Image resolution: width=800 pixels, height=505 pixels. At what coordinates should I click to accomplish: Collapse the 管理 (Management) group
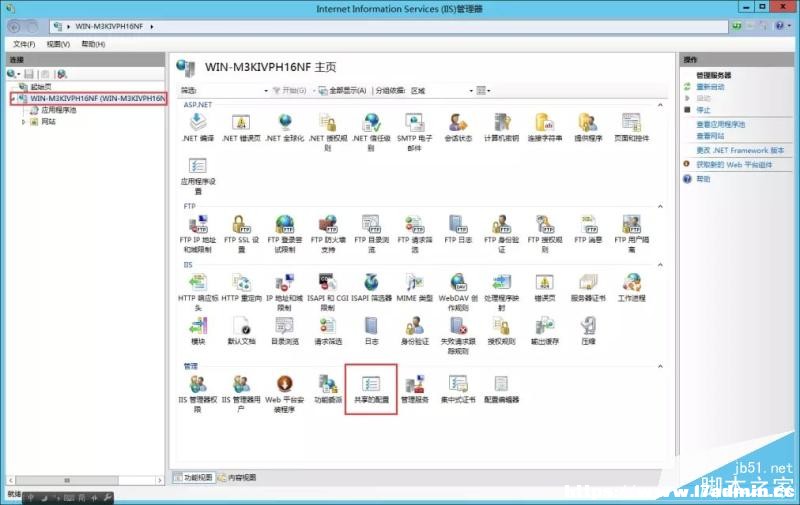660,366
